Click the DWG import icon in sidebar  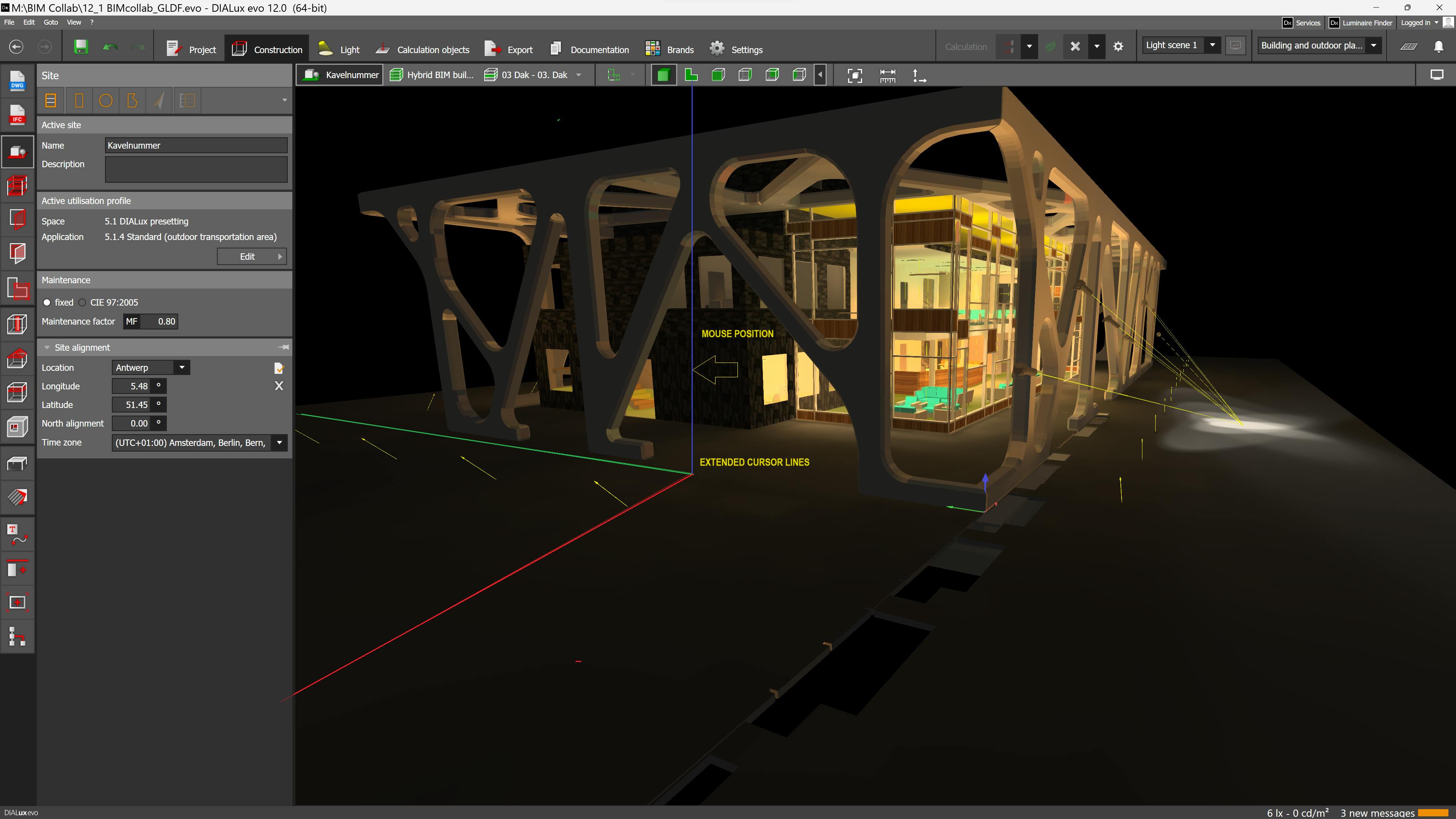pyautogui.click(x=17, y=81)
